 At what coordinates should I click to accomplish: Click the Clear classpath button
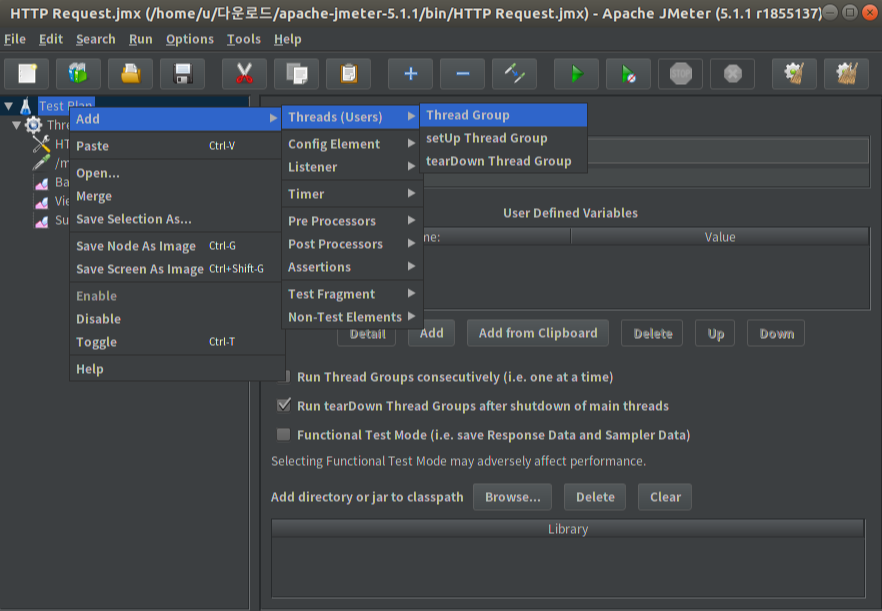pyautogui.click(x=665, y=497)
